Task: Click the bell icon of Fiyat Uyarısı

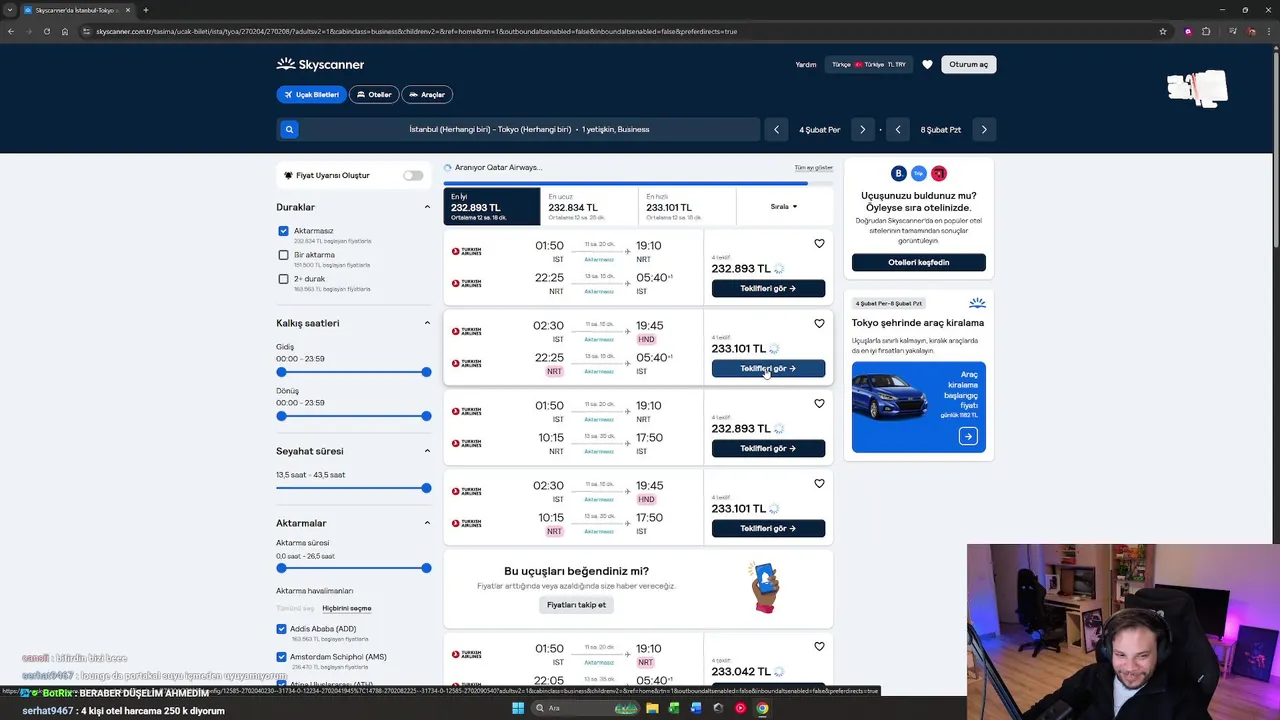Action: pos(289,175)
